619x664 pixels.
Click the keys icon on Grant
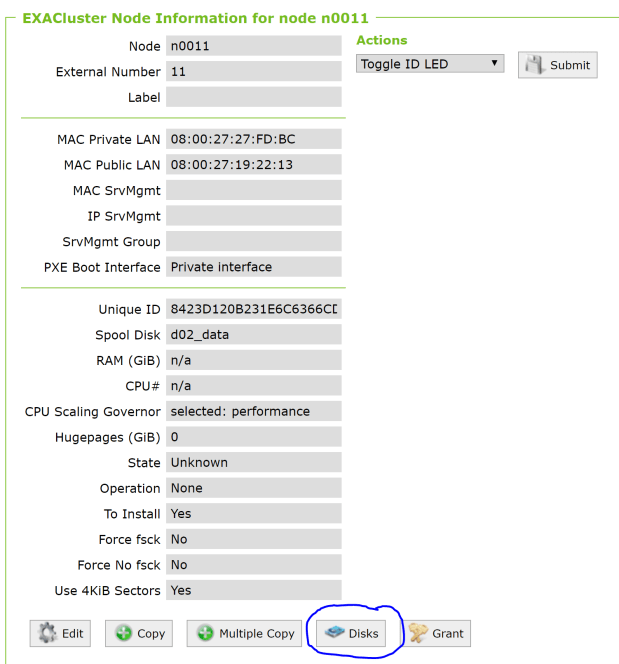[x=418, y=634]
